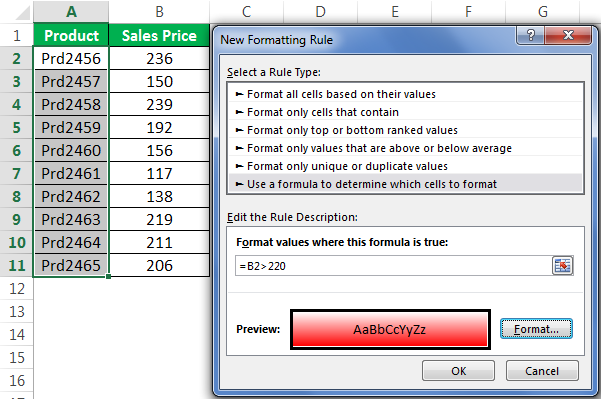Screen dimensions: 601x399
Task: Select cell Prd2463
Action: point(71,219)
